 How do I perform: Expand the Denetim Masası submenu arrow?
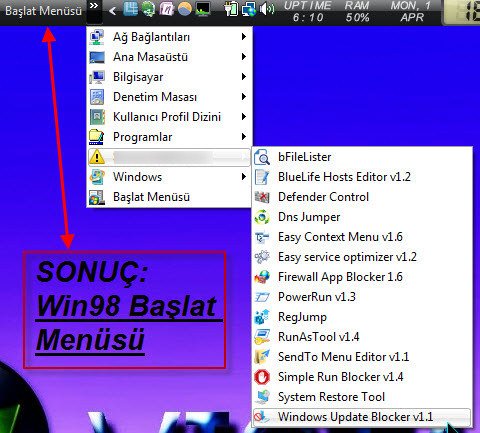point(244,97)
